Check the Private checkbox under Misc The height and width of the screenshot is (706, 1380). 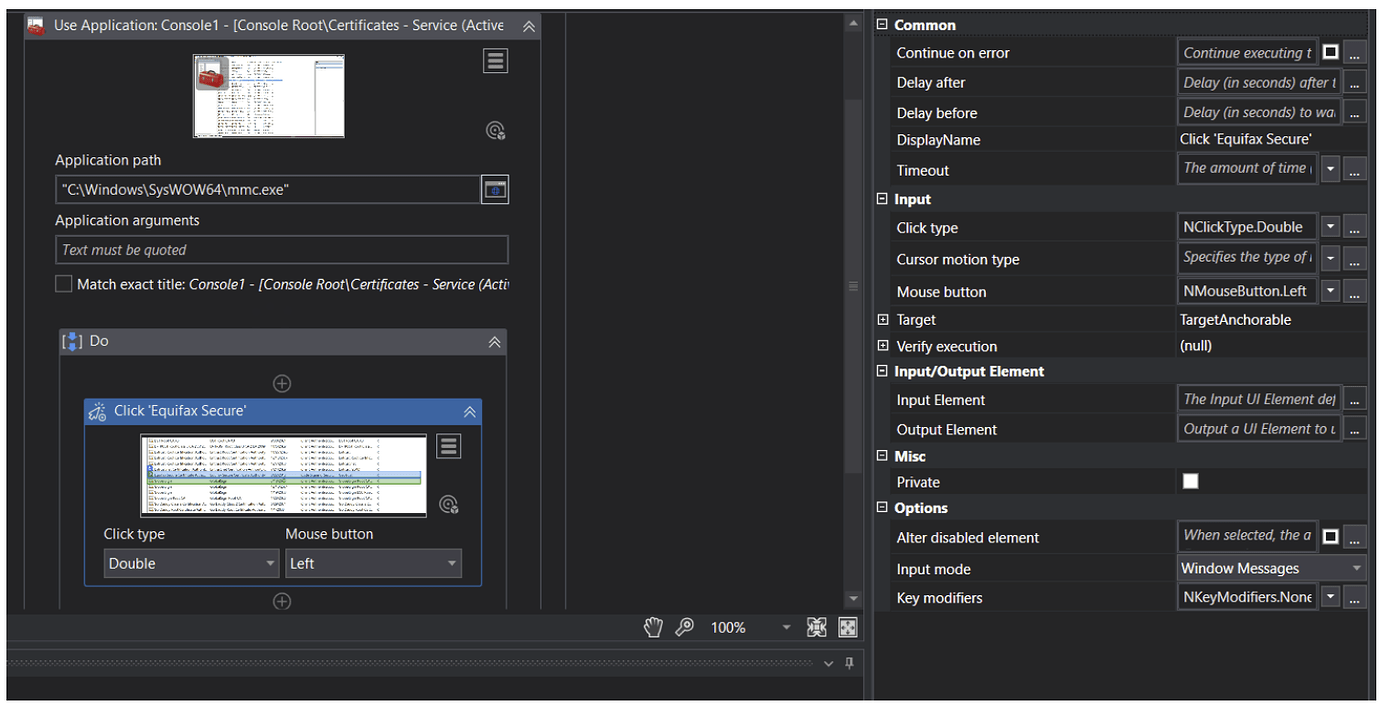[1190, 481]
